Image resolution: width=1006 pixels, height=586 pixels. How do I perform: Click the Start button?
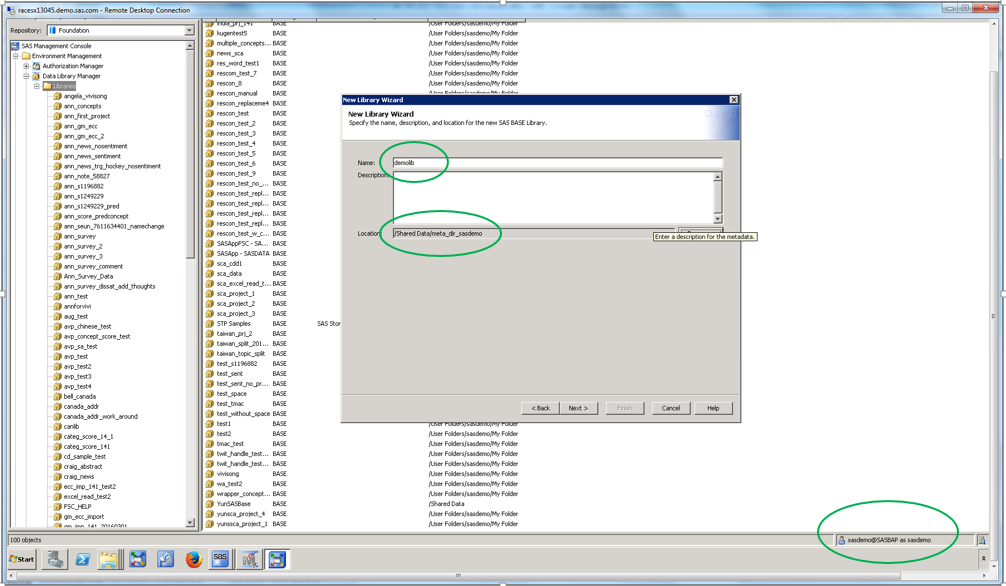coord(22,559)
